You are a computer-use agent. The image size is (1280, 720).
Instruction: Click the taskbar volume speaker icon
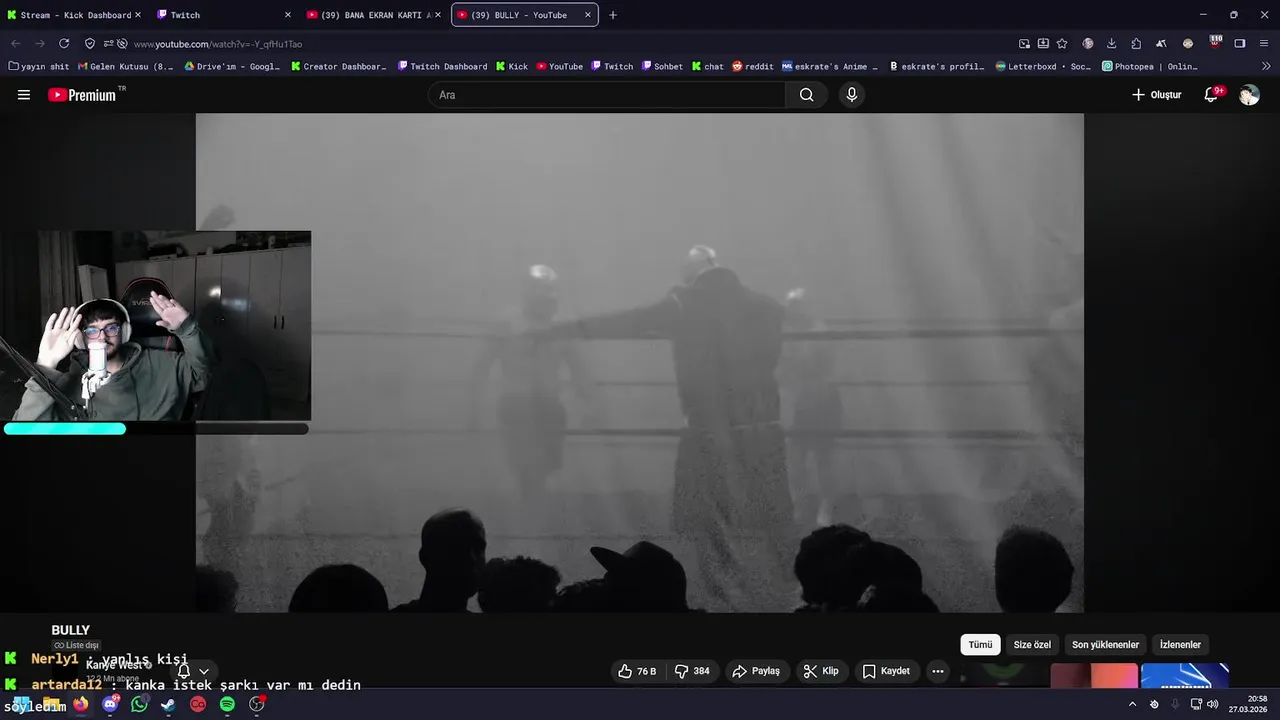point(1212,704)
